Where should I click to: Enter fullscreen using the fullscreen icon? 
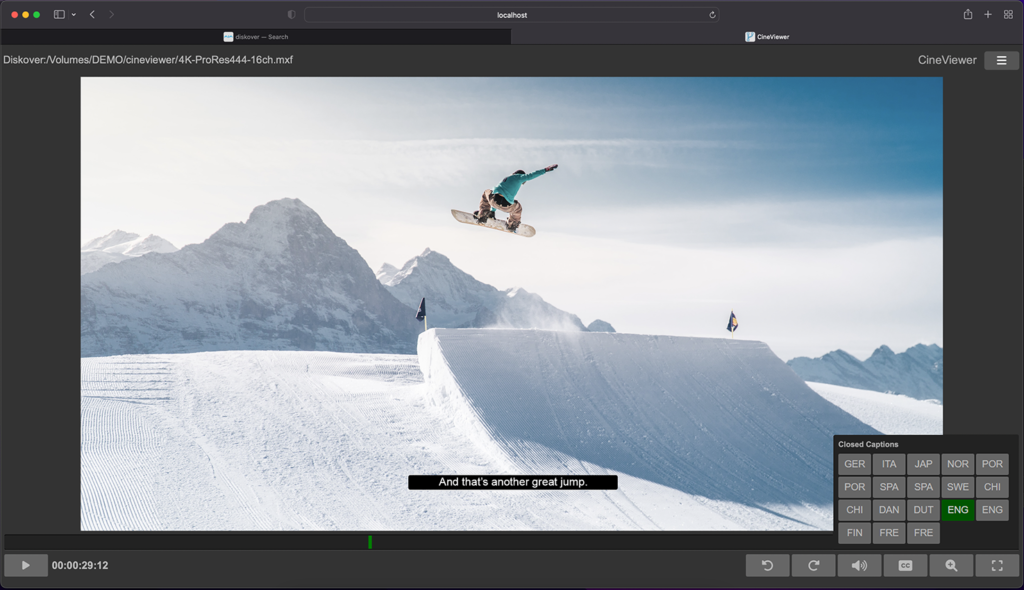[x=996, y=565]
